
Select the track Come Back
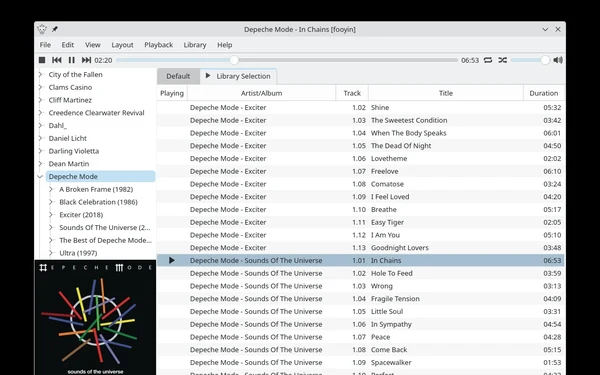[360, 350]
